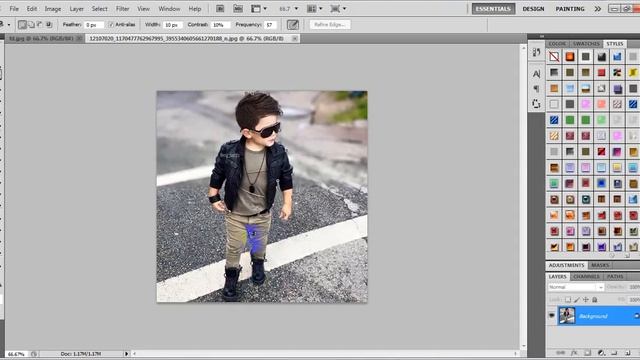Select the New selection mode icon
Image resolution: width=640 pixels, height=360 pixels.
click(22, 25)
